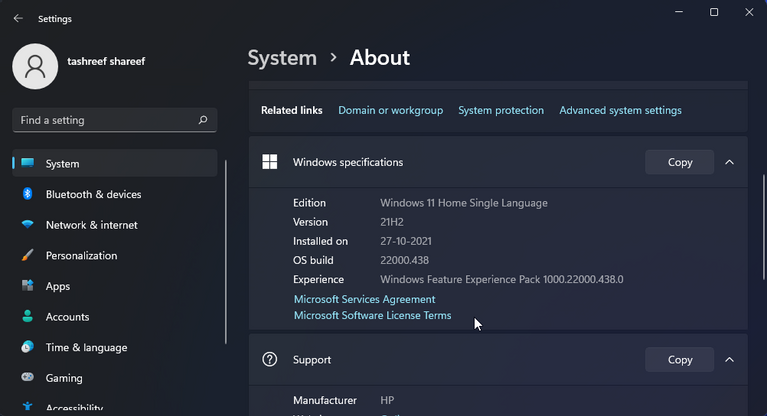Open Network & internet settings
This screenshot has width=767, height=416.
click(x=91, y=225)
